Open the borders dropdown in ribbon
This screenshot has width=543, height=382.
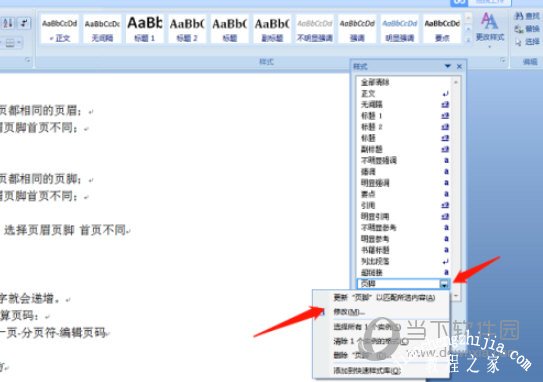point(12,43)
